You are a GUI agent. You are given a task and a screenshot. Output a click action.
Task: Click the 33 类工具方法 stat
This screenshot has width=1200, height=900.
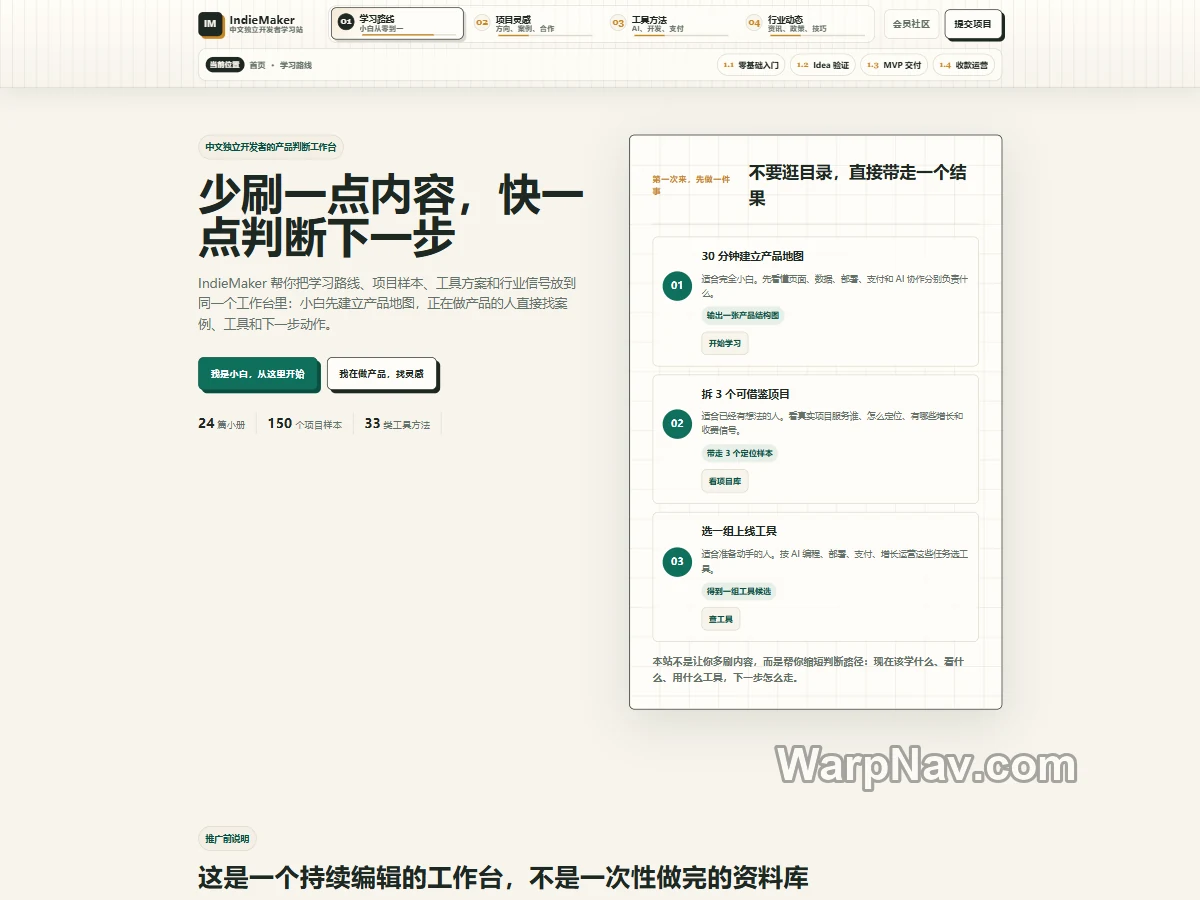[397, 424]
